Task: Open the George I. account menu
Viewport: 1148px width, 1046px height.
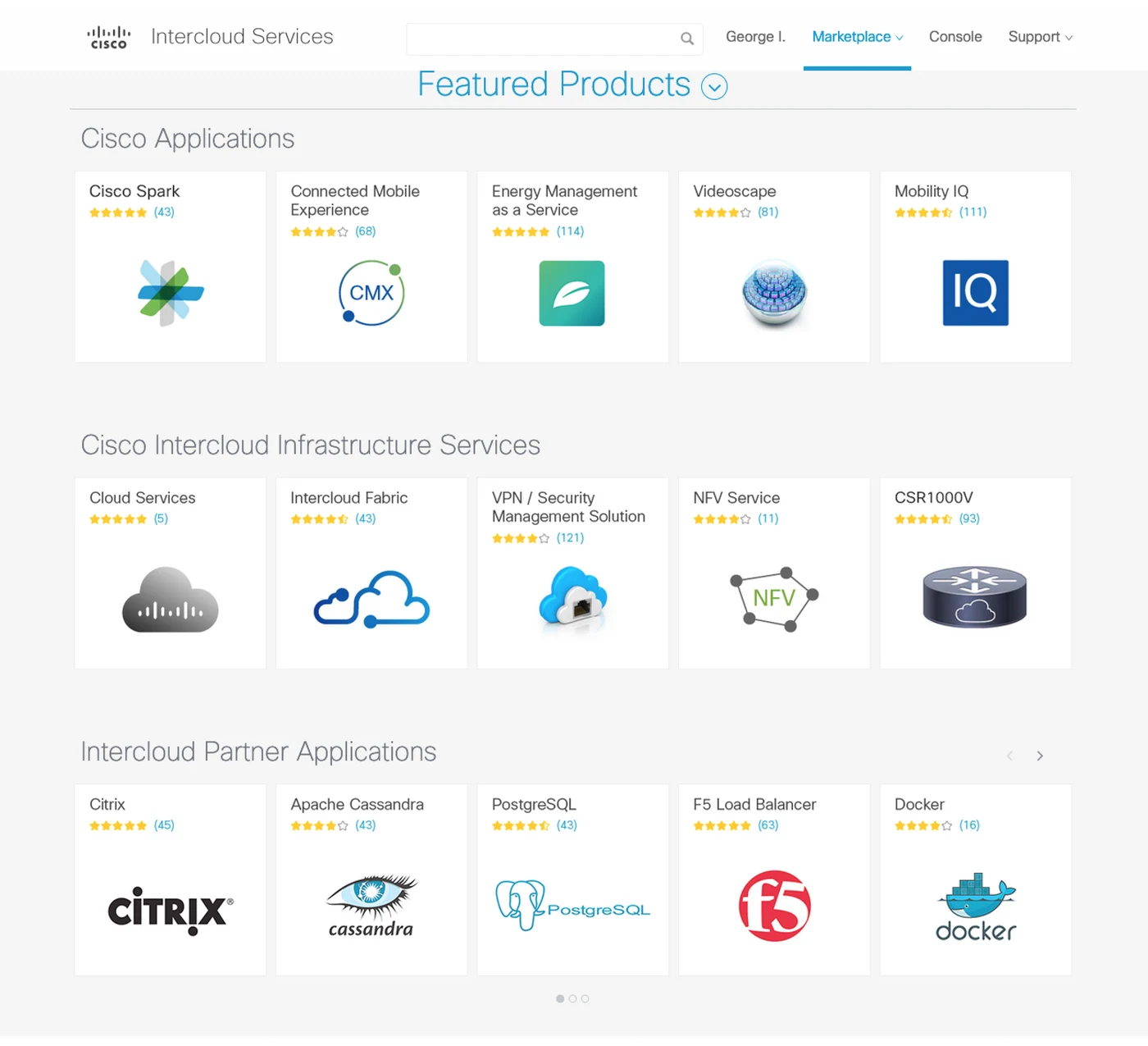Action: coord(755,37)
